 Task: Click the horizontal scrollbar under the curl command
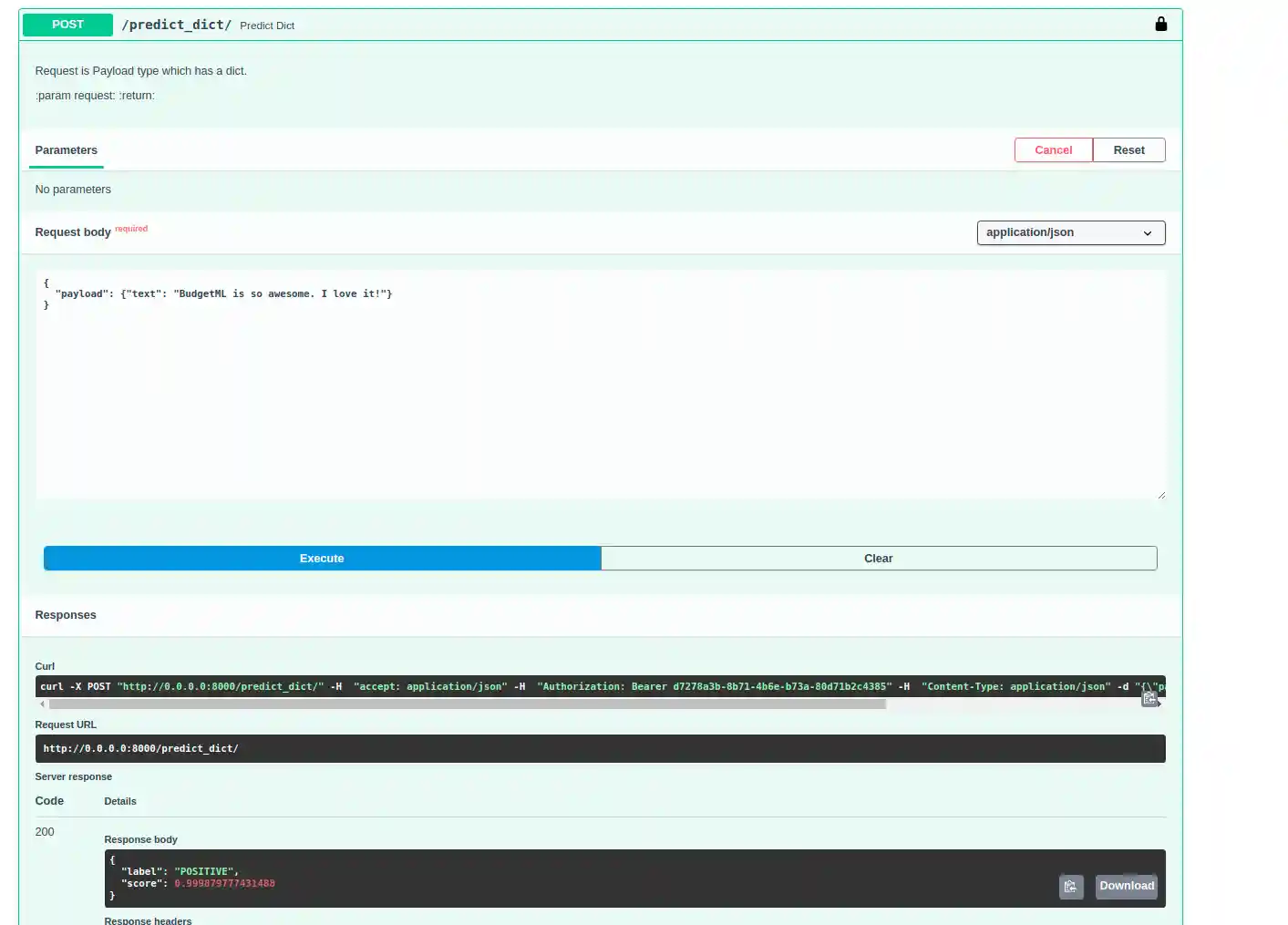coord(456,704)
